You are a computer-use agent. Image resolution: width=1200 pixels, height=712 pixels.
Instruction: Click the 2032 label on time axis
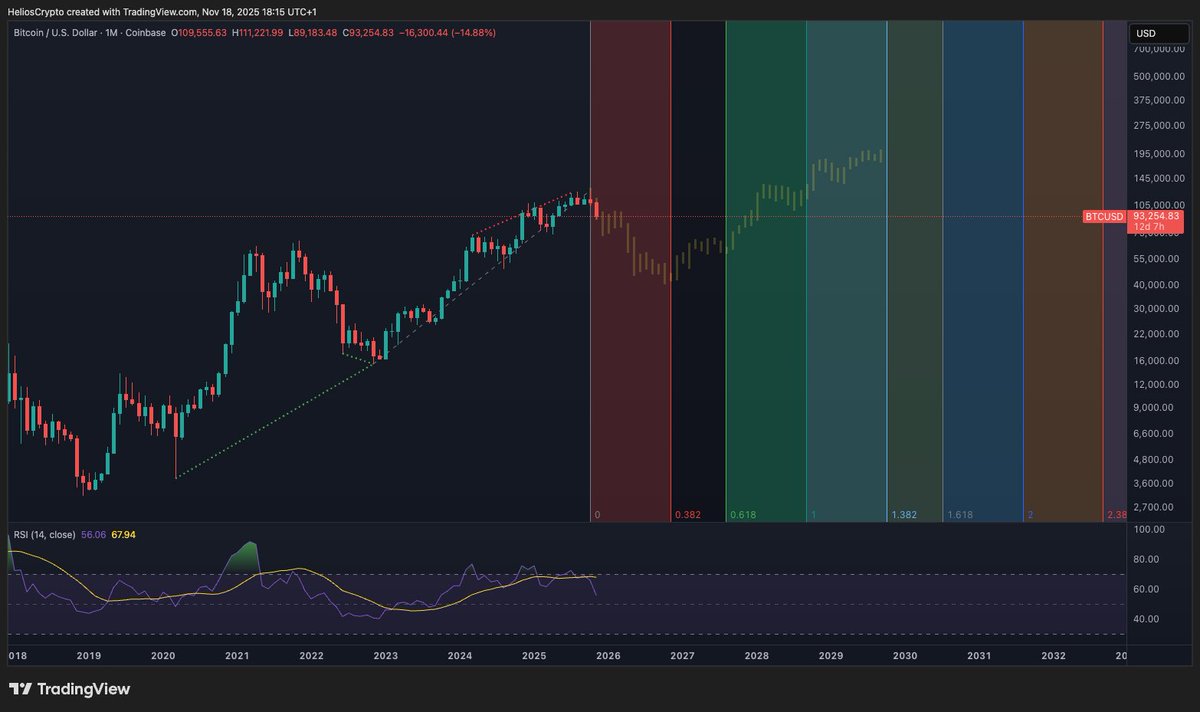pyautogui.click(x=1053, y=655)
